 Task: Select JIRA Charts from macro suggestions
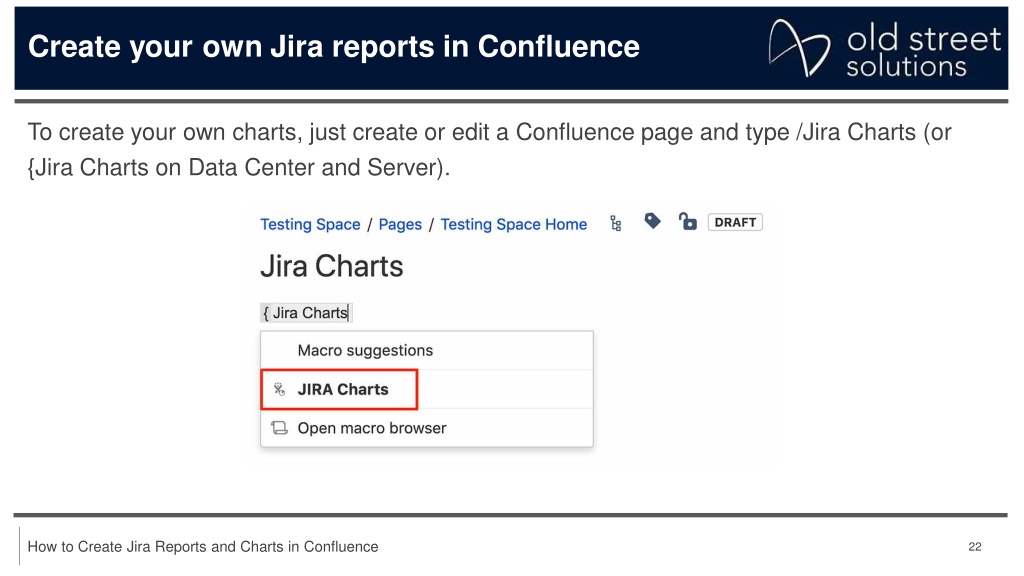pyautogui.click(x=339, y=389)
